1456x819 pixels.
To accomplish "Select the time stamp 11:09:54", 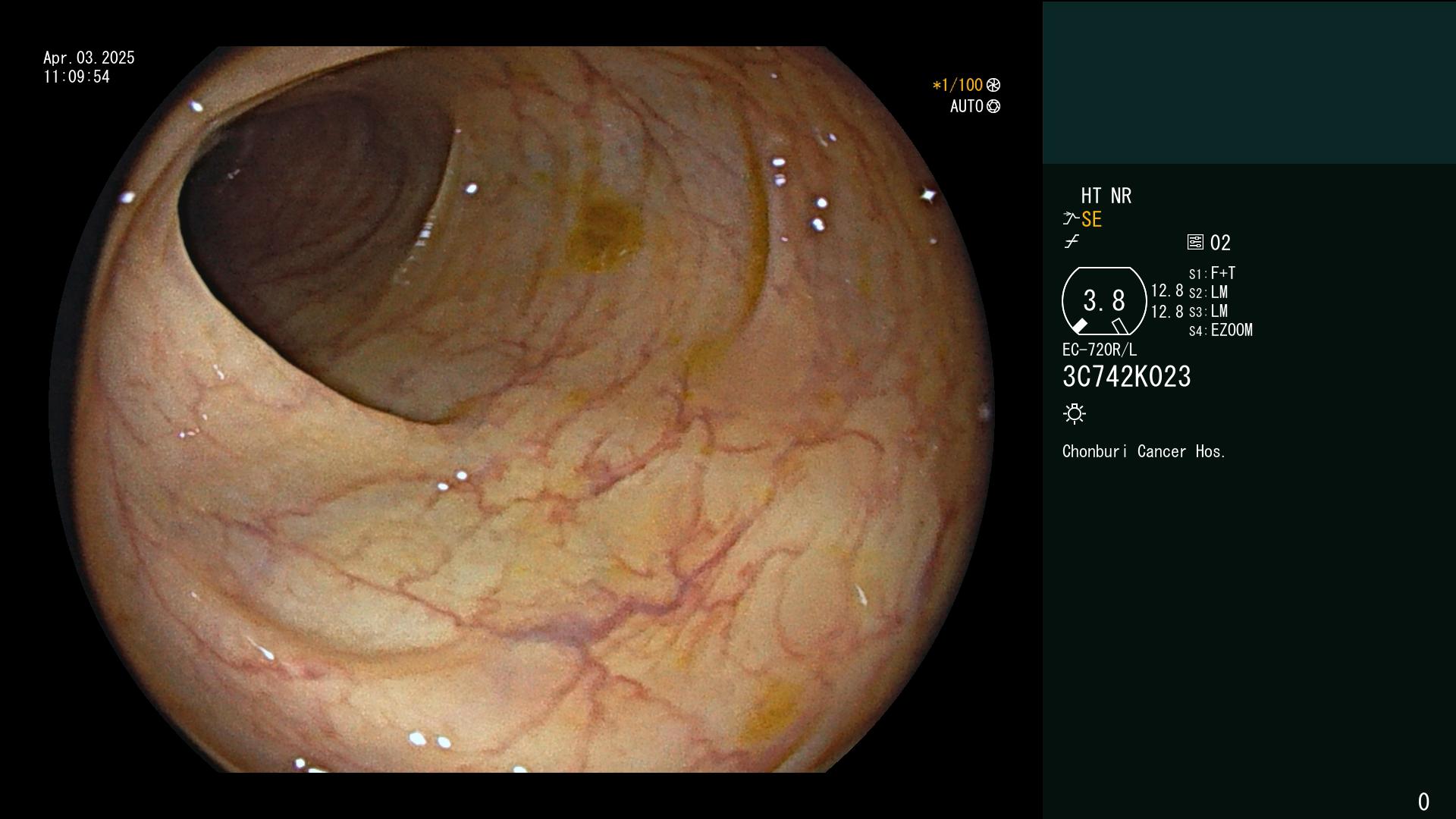I will [x=77, y=77].
